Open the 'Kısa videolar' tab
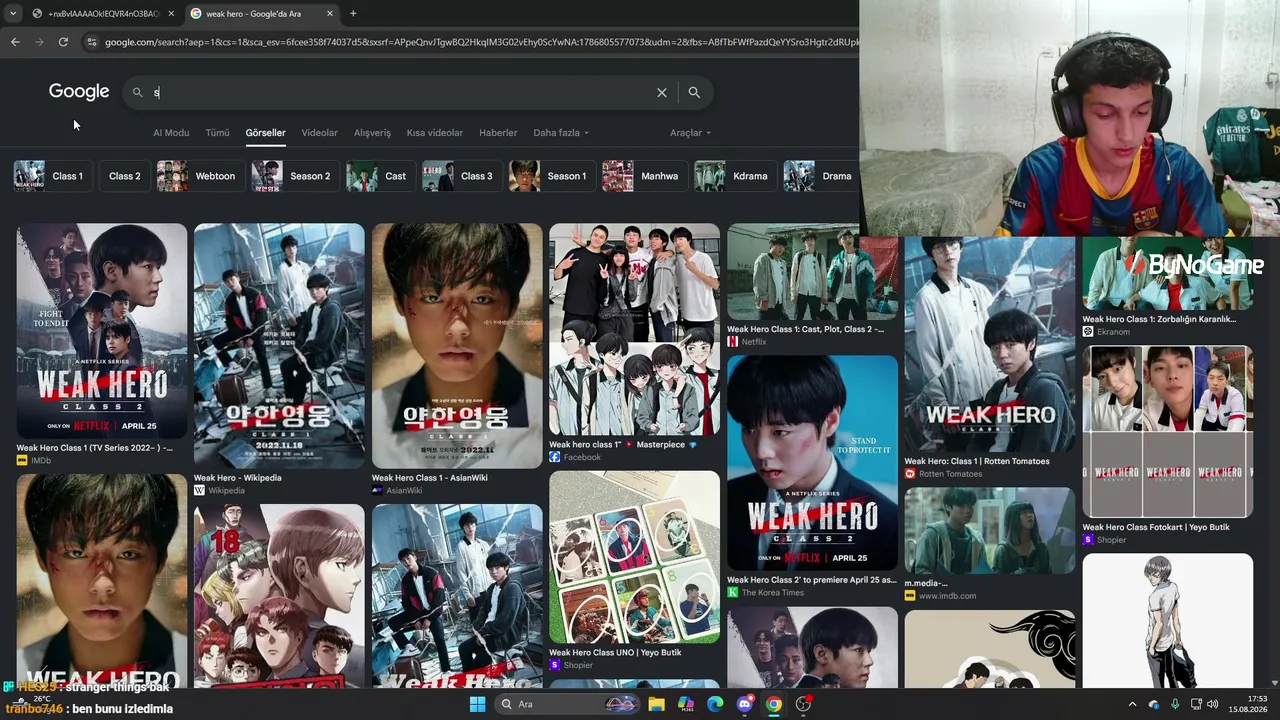Viewport: 1280px width, 720px height. (435, 133)
